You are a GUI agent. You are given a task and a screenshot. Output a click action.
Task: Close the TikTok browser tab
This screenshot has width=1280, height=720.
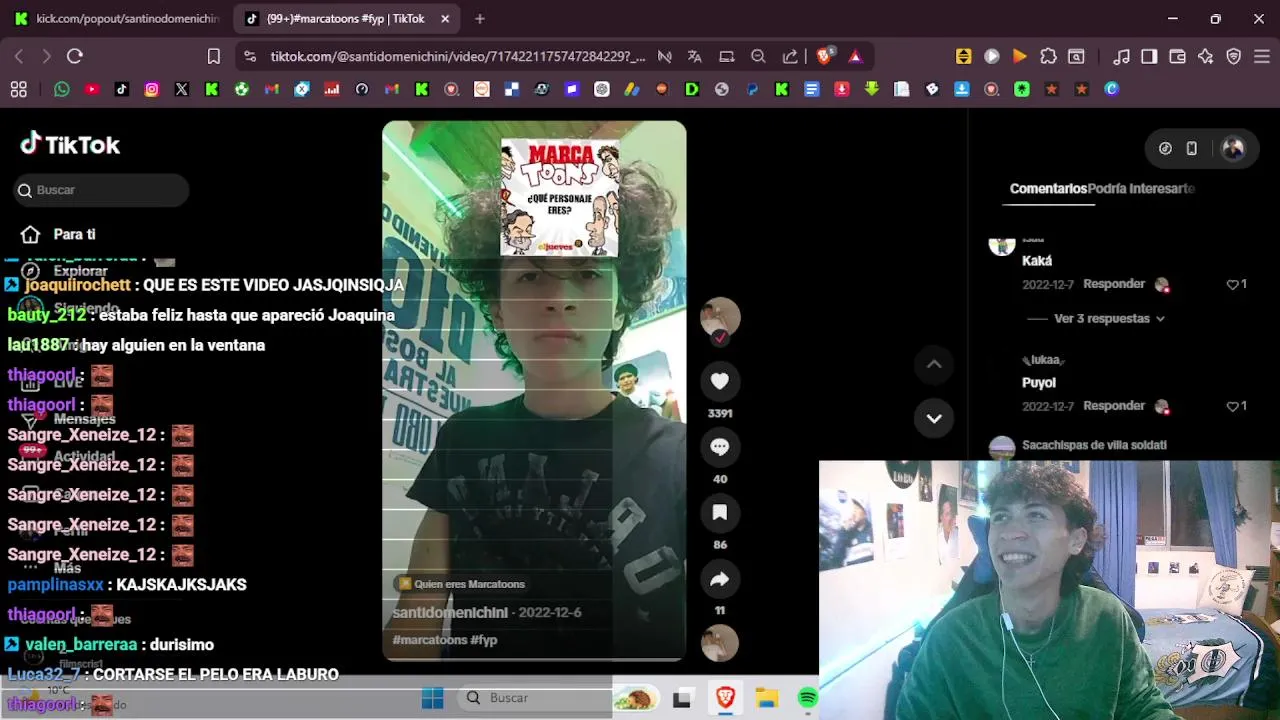point(445,18)
